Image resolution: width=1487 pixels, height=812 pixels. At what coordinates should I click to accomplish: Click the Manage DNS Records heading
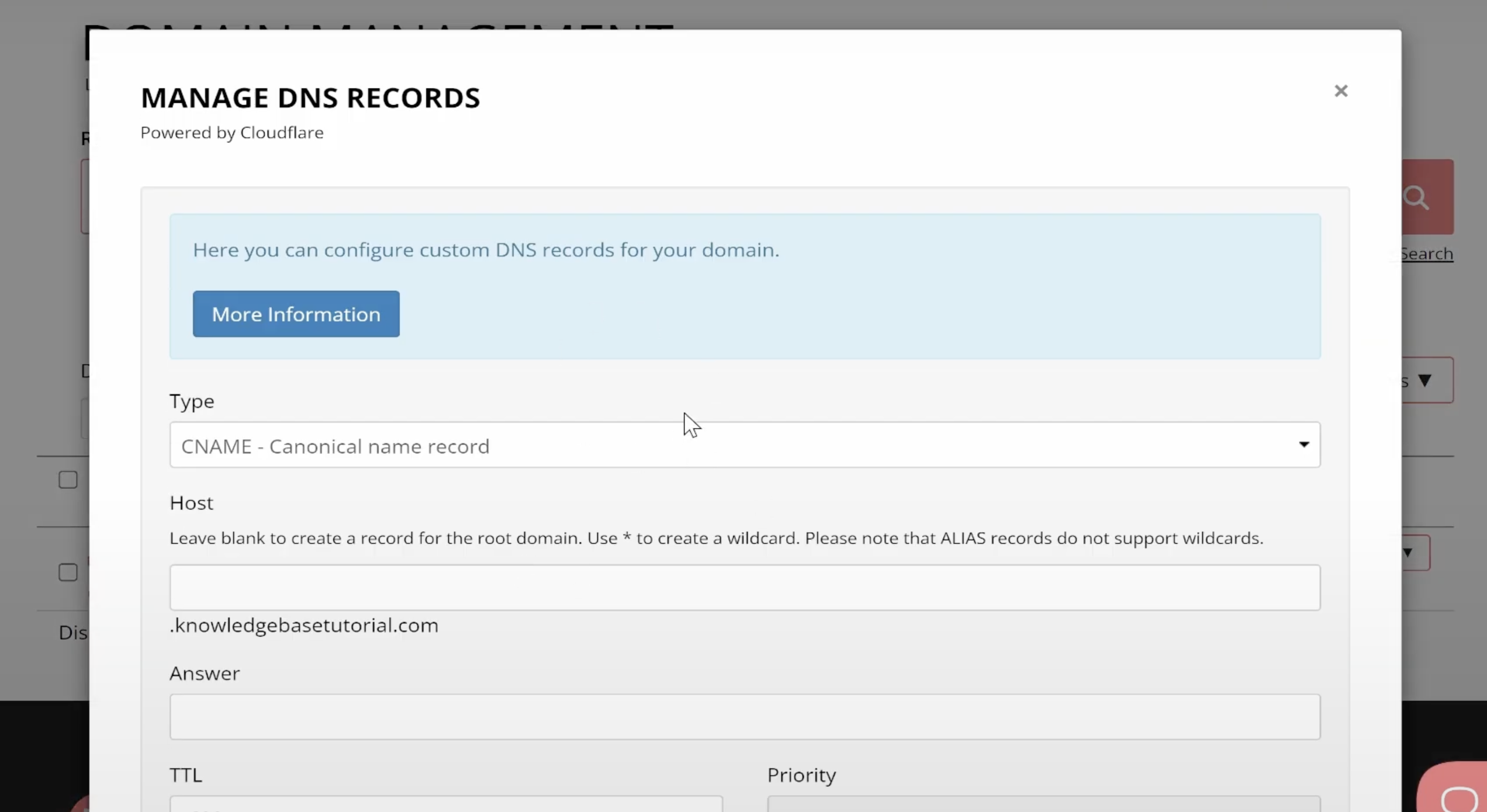click(x=310, y=98)
